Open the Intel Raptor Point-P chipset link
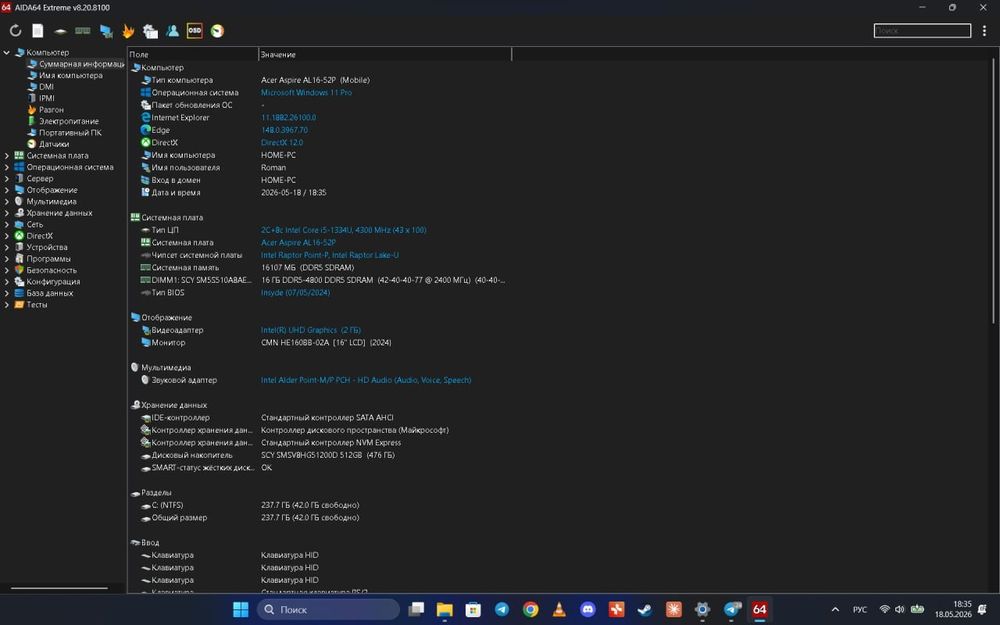The image size is (1000, 625). (330, 255)
